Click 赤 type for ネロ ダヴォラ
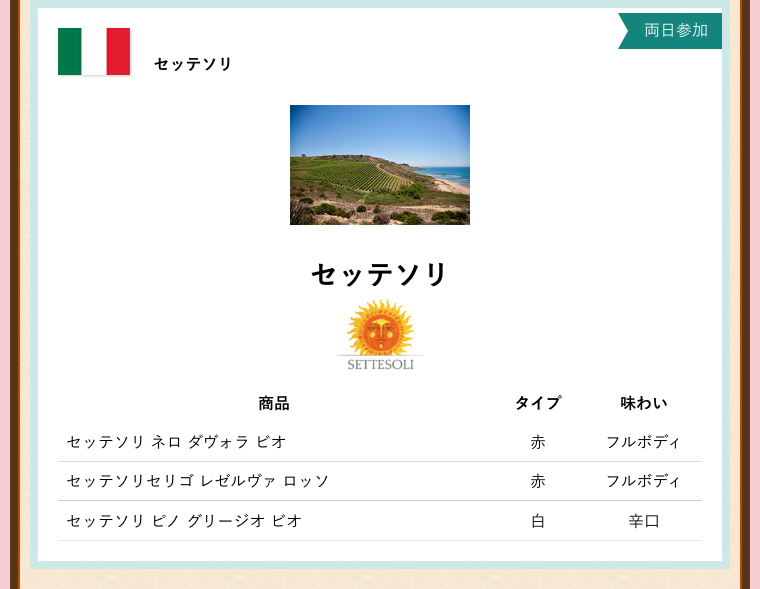 click(x=538, y=442)
